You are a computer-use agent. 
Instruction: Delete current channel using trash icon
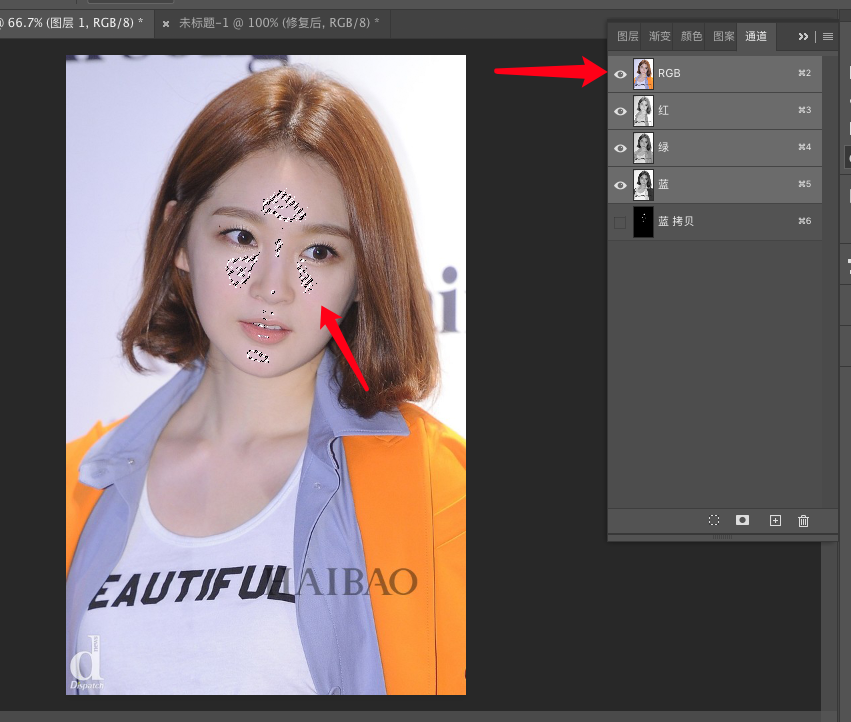[x=803, y=521]
